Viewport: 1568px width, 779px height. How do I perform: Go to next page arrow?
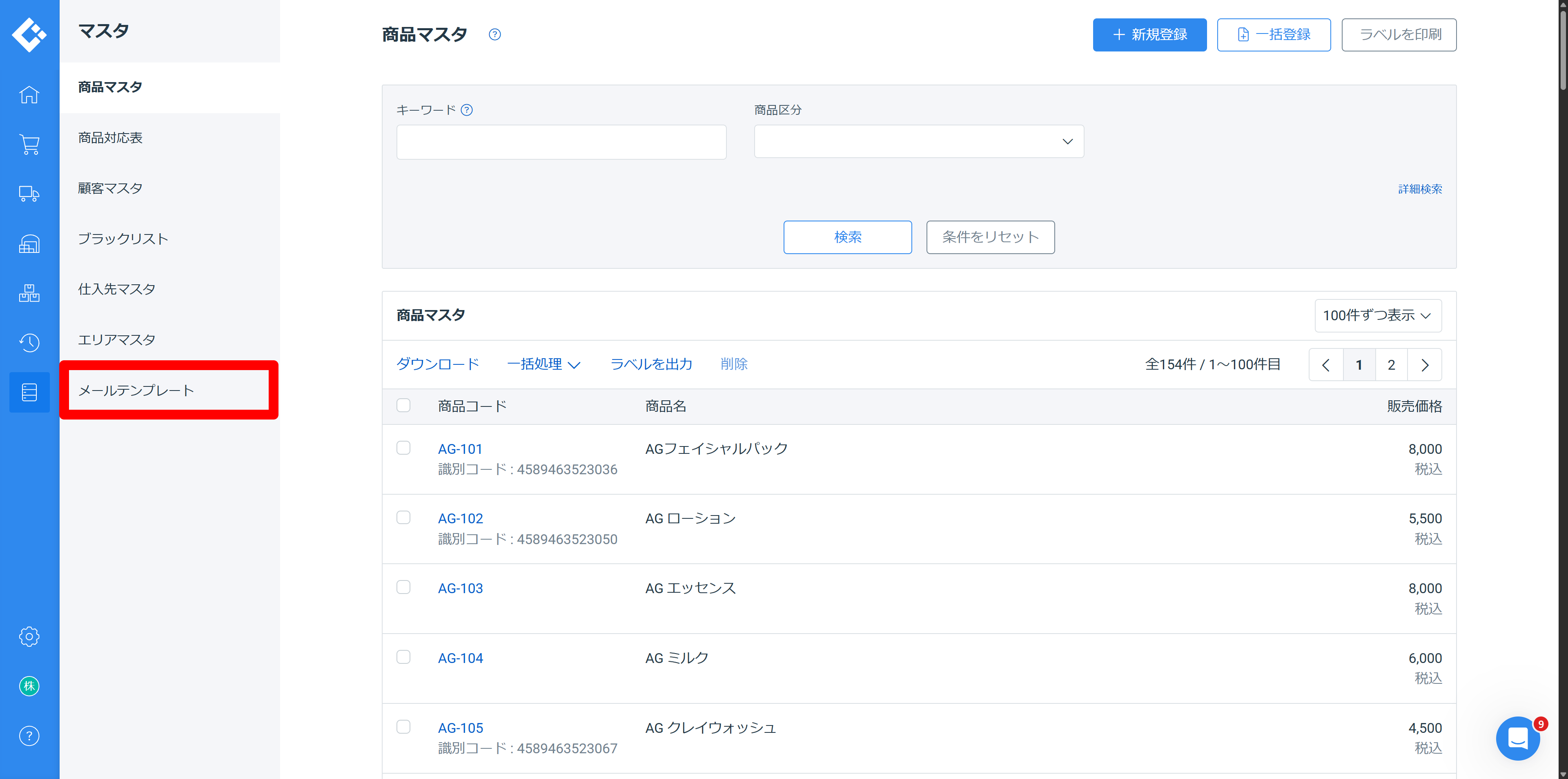[x=1425, y=365]
